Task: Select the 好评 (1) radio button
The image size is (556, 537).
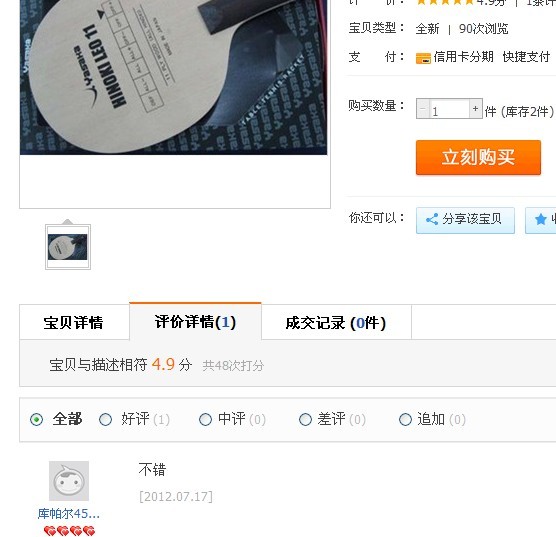Action: coord(105,420)
